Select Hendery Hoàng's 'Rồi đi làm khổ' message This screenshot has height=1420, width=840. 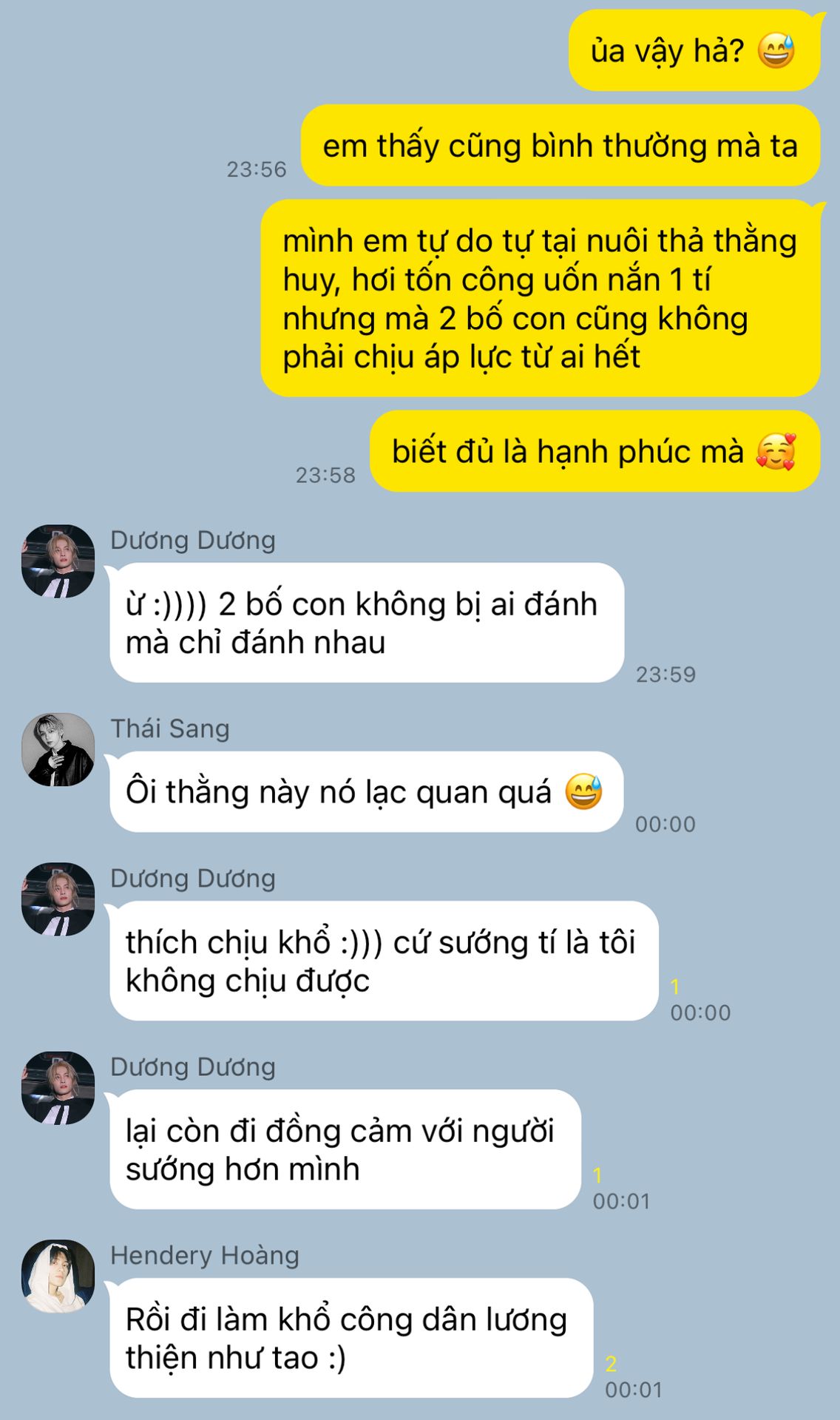point(351,1338)
